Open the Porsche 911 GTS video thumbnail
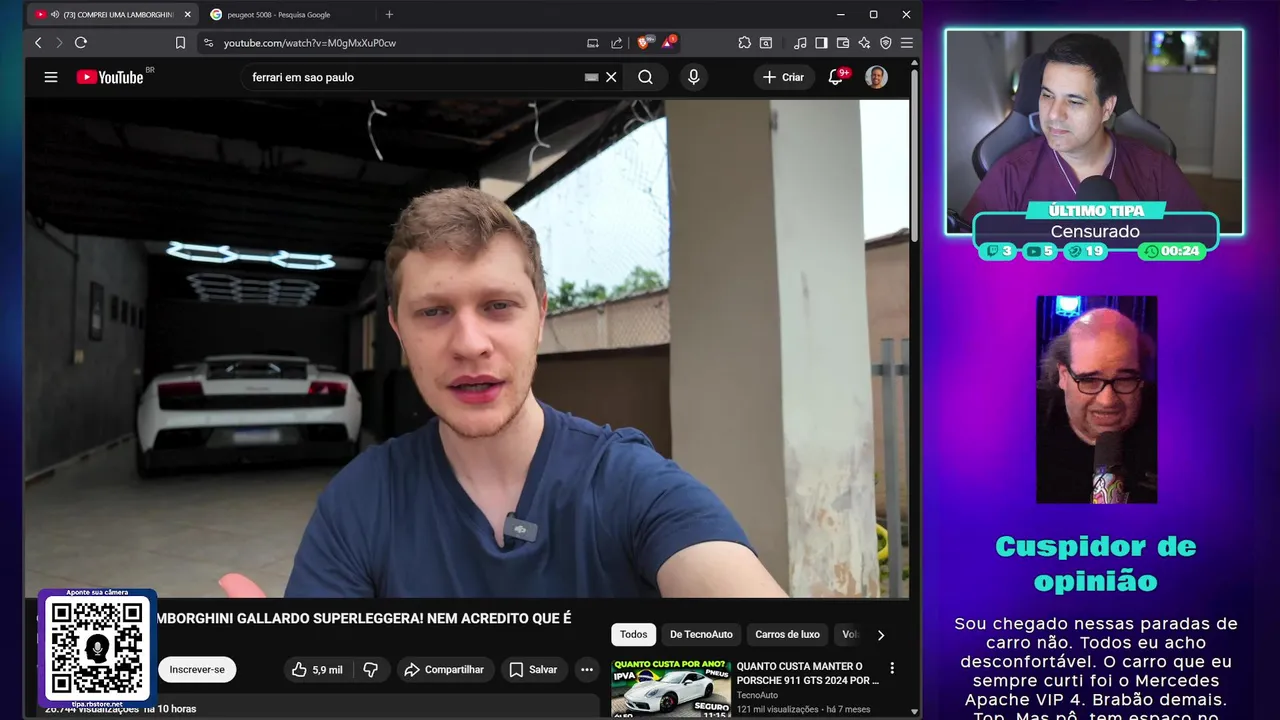1280x720 pixels. pos(670,688)
